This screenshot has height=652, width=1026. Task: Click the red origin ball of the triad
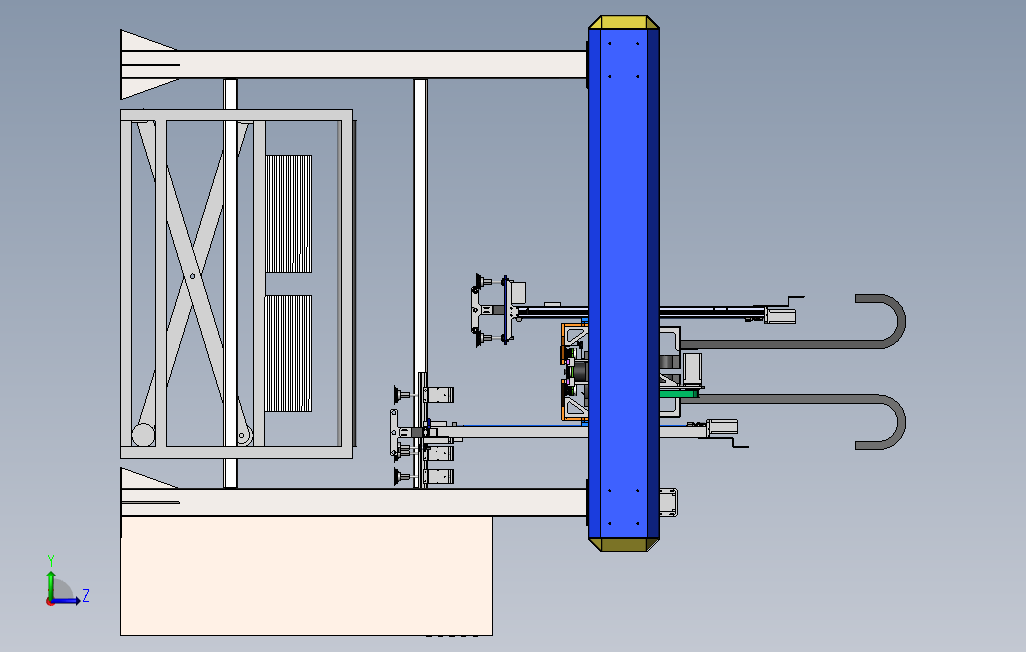click(x=50, y=602)
